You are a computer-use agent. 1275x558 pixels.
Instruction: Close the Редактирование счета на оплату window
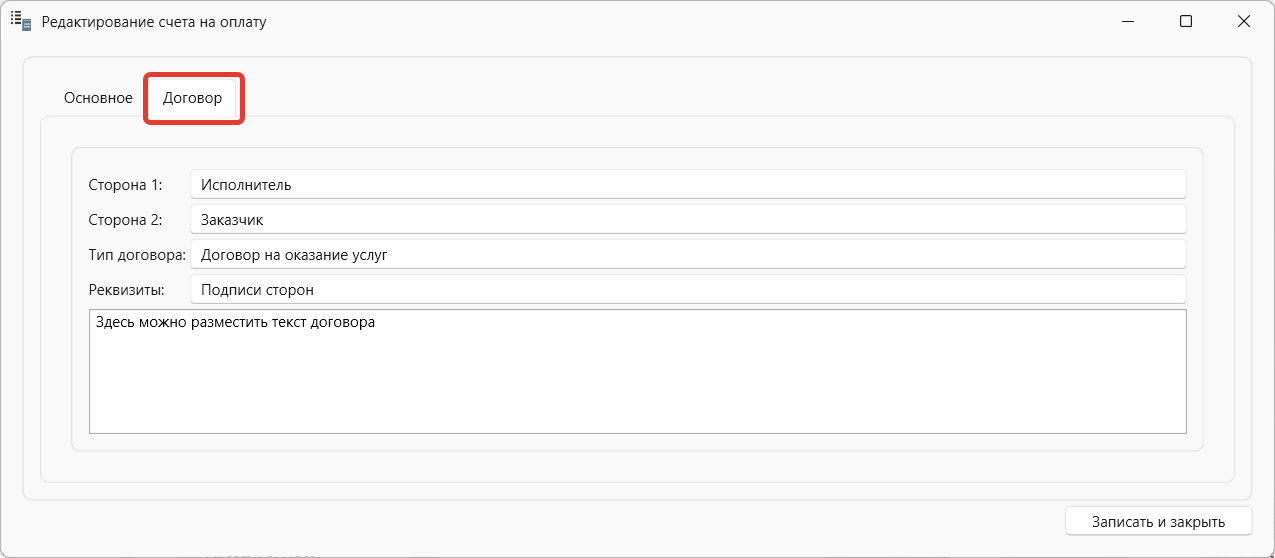(1244, 21)
